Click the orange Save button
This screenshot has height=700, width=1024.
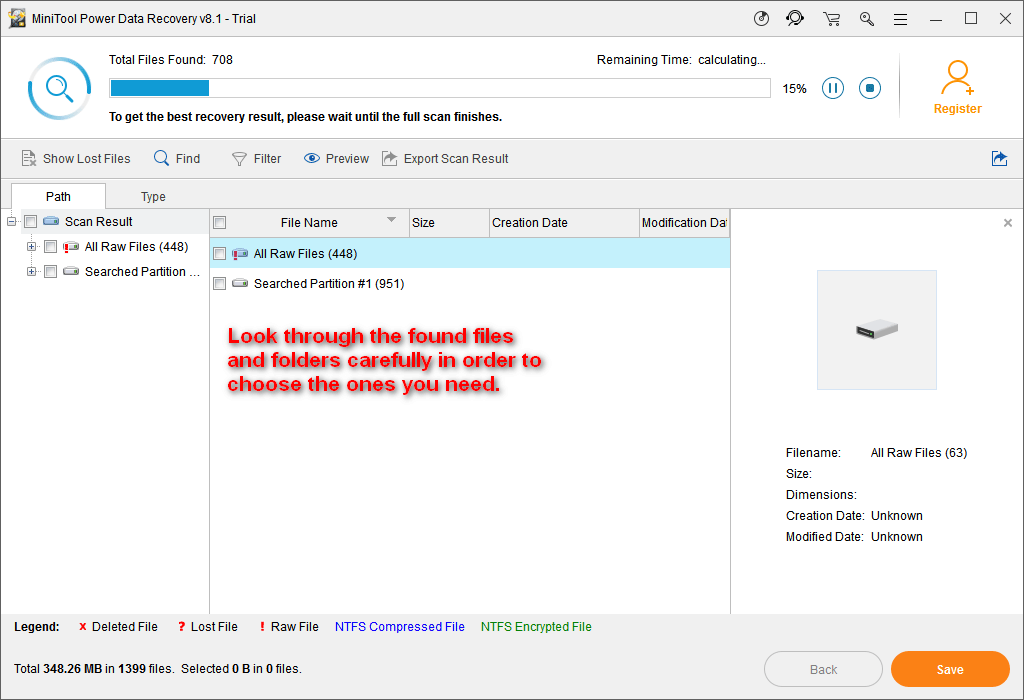(x=950, y=669)
